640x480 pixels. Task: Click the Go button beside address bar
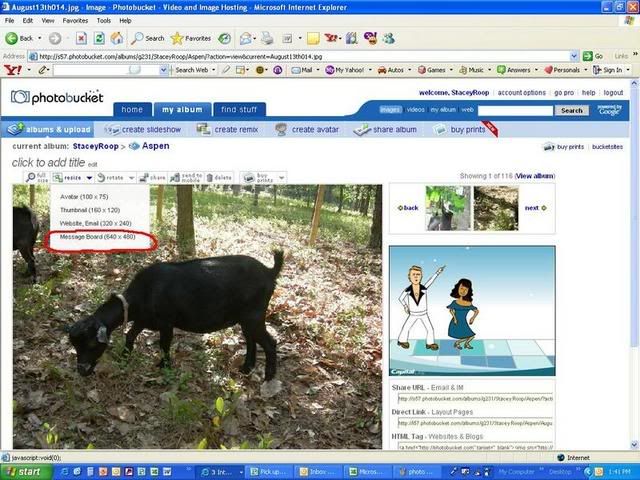[x=593, y=56]
